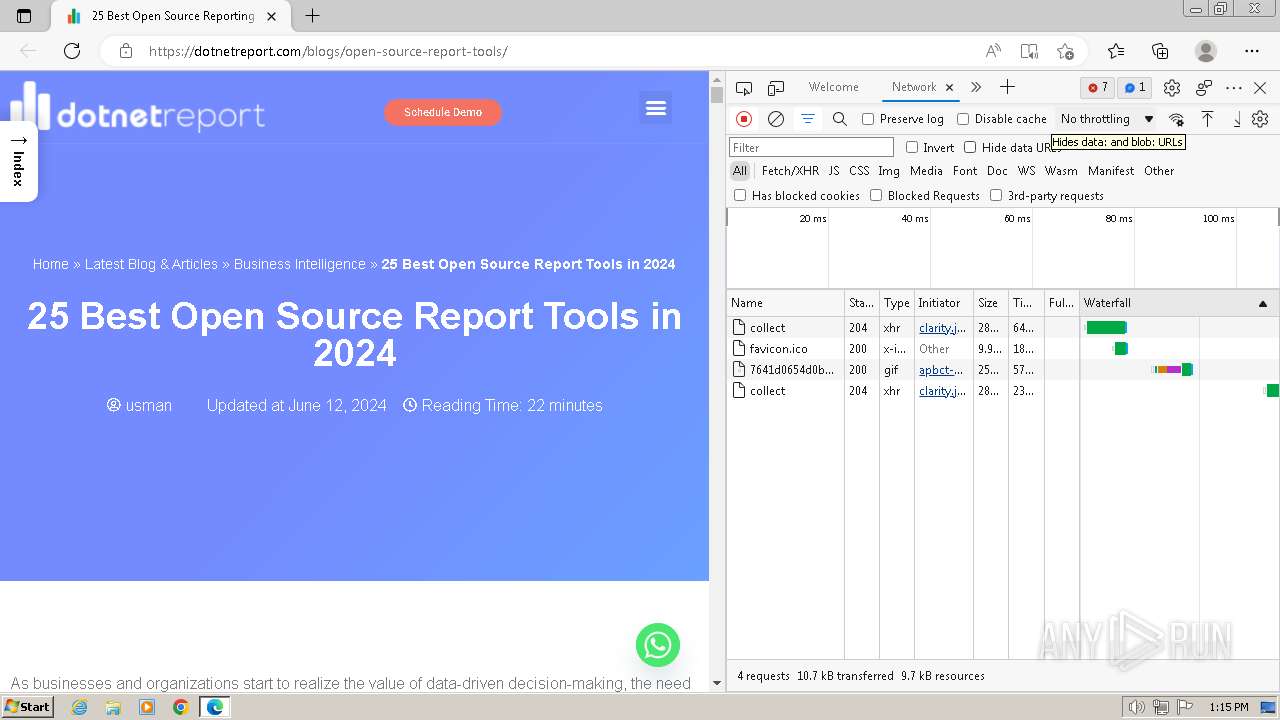Toggle the network filter bar funnel icon
The image size is (1280, 720).
(807, 119)
